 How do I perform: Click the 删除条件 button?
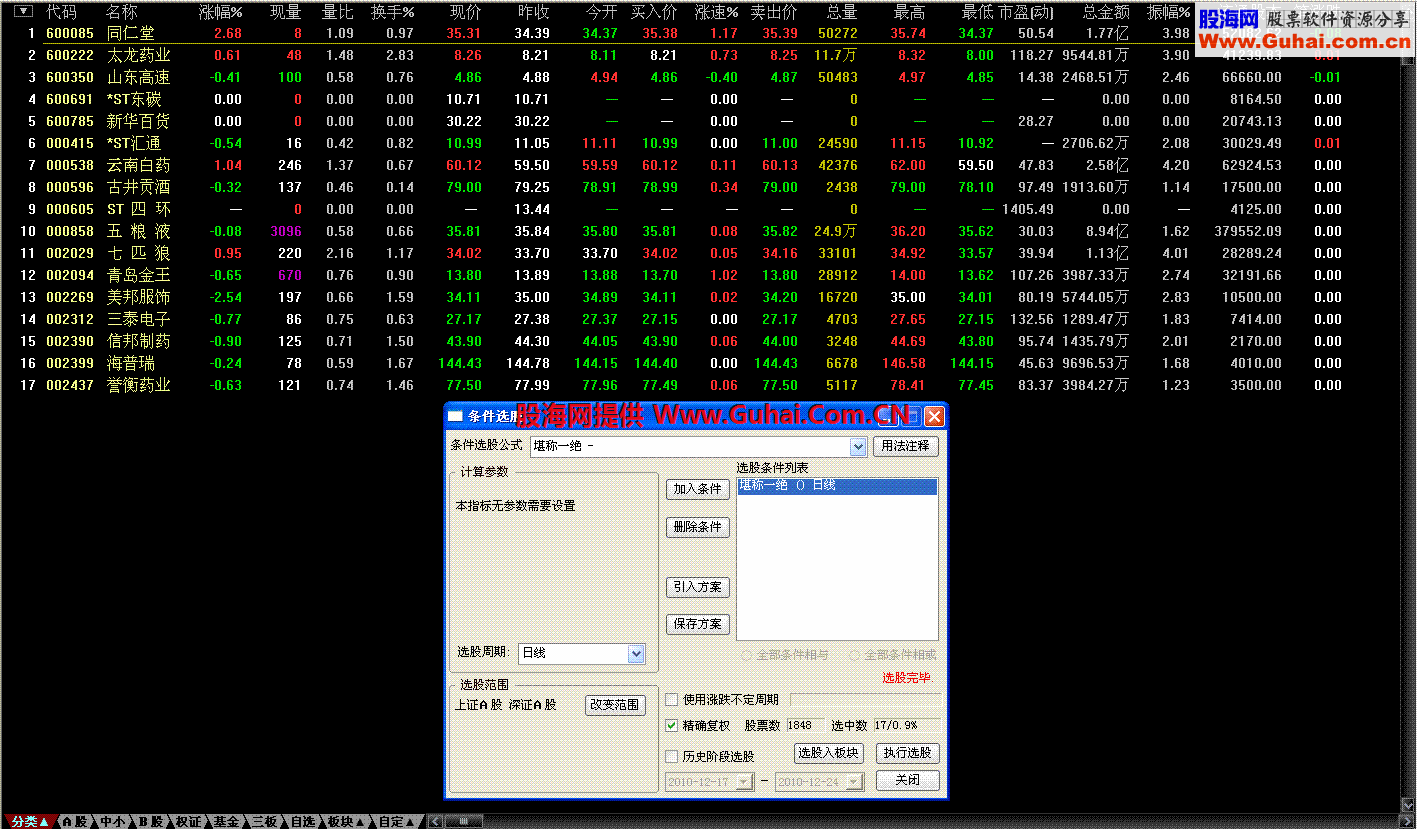coord(698,527)
